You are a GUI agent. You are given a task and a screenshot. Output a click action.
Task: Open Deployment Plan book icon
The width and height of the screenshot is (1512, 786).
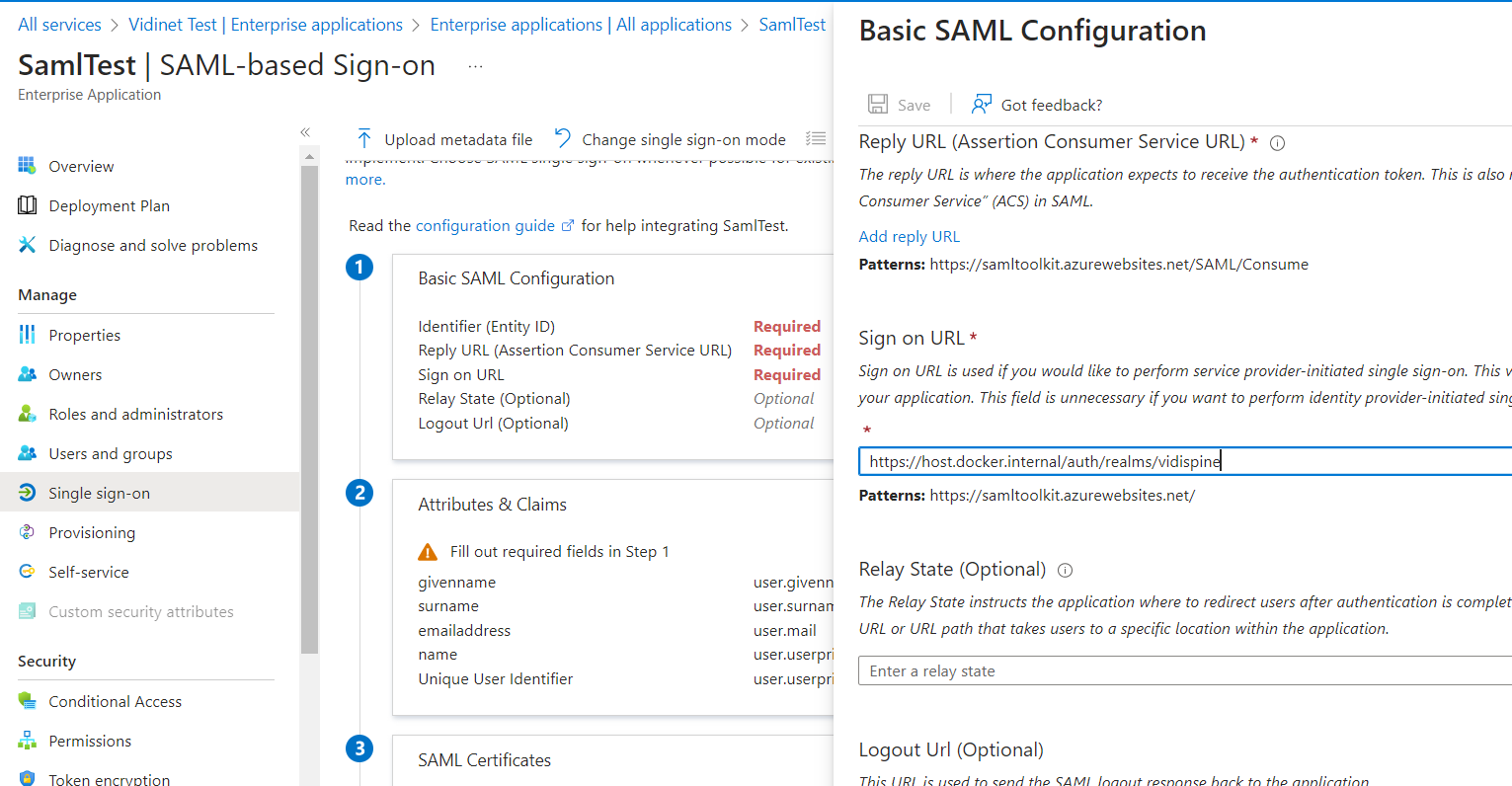tap(27, 205)
